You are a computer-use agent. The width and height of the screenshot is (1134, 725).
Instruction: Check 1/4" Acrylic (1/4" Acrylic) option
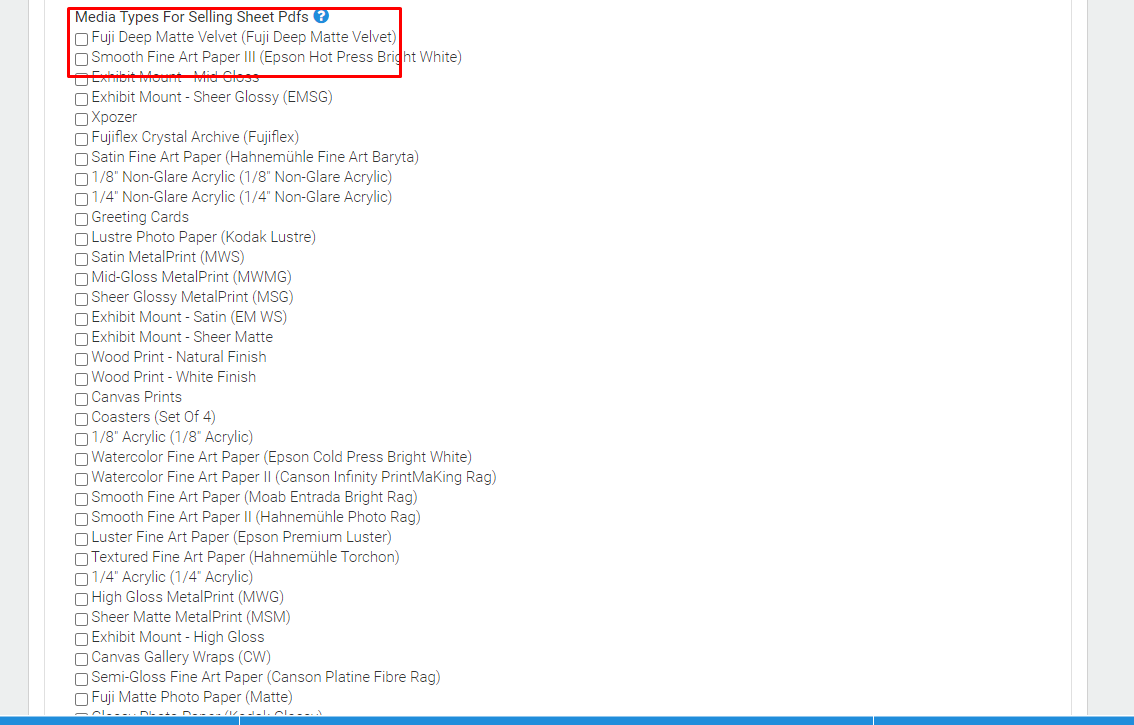tap(82, 580)
